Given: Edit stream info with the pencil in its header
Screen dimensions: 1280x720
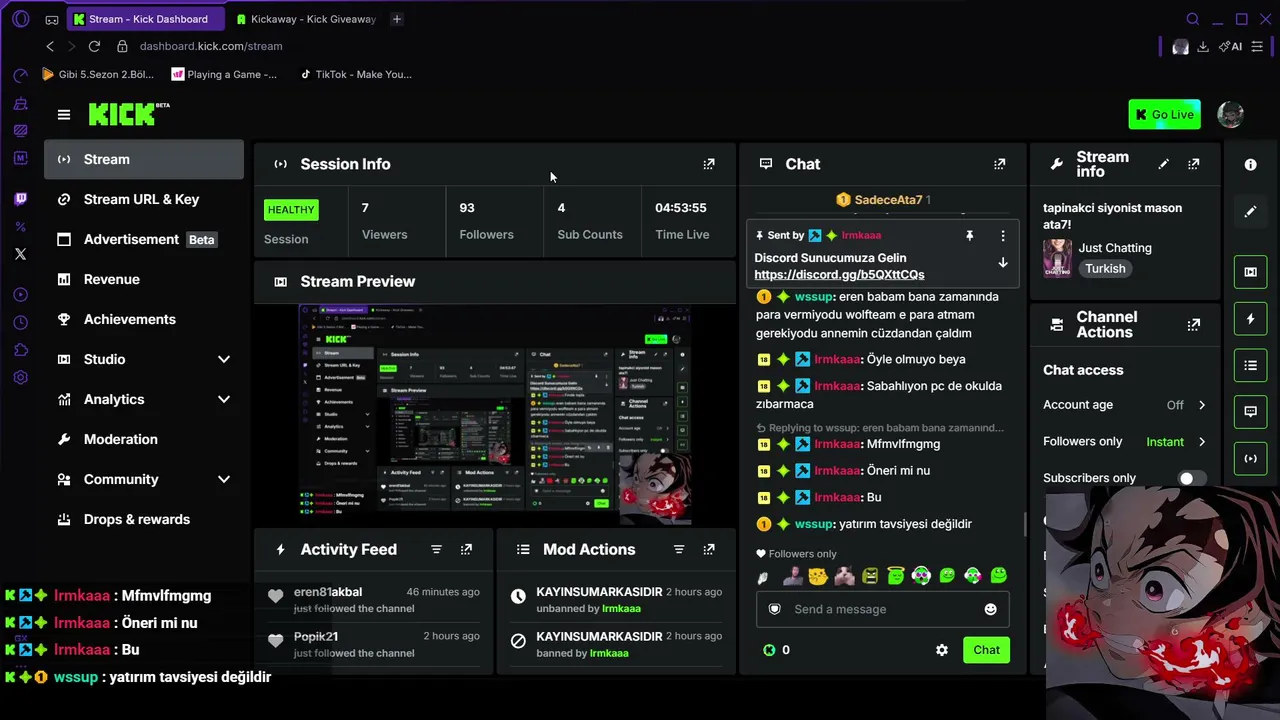Looking at the screenshot, I should (1163, 164).
